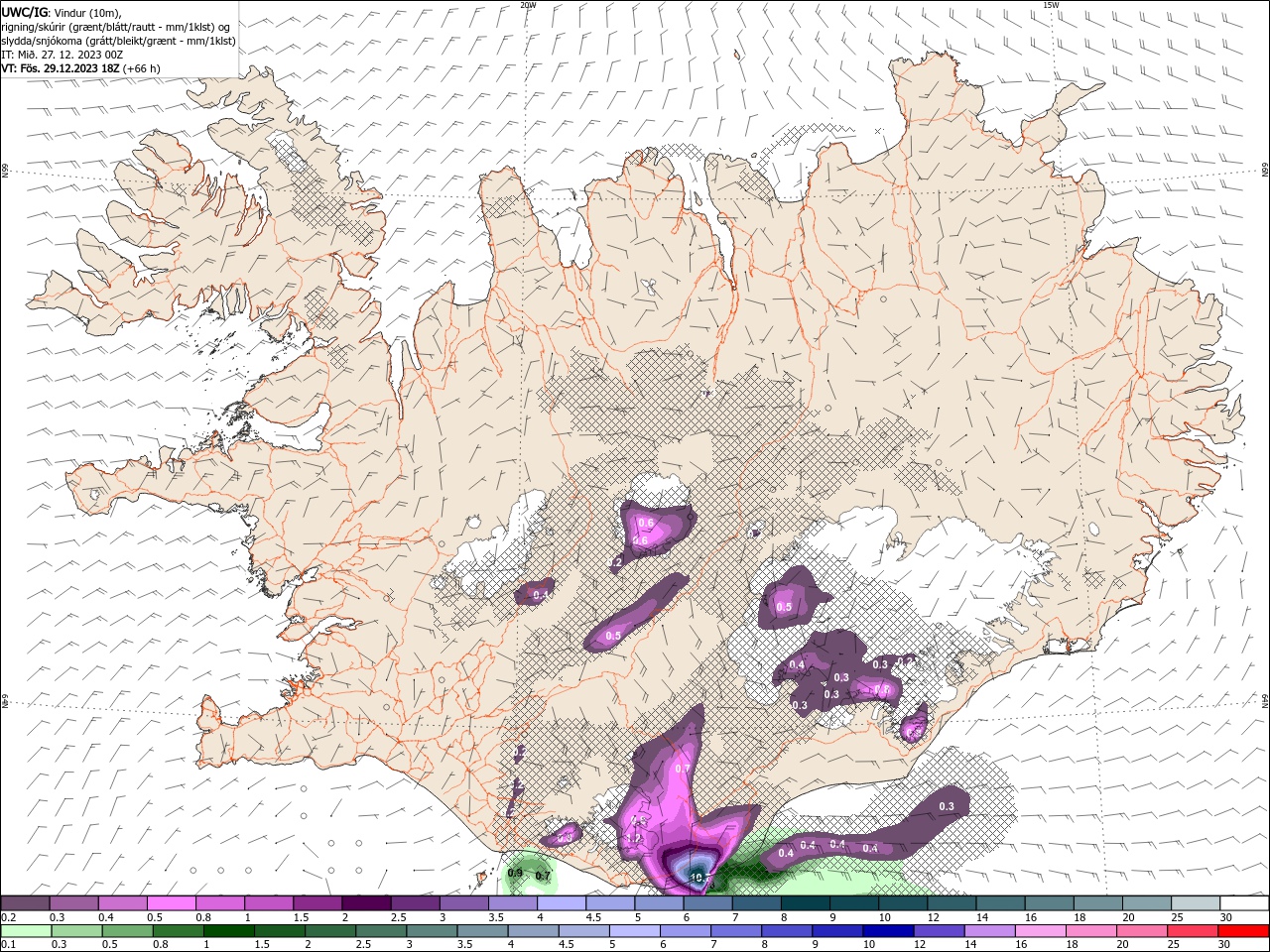Pick the pale grey 25 swatch in upper legend
Viewport: 1270px width, 952px height.
1197,903
